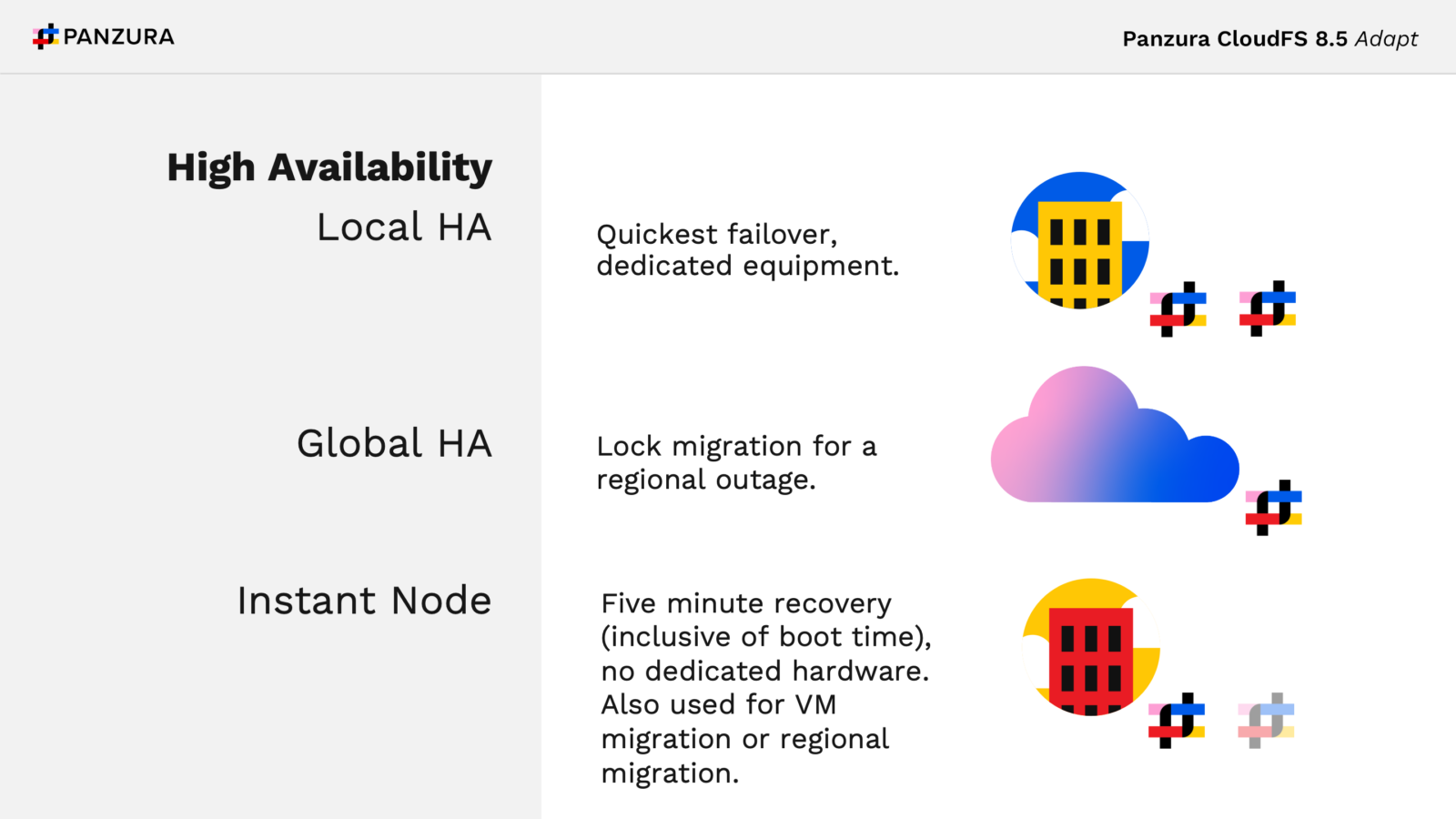Click the Panzura CloudFS 8.5 Adapt header text
The width and height of the screenshot is (1456, 819).
tap(1269, 39)
